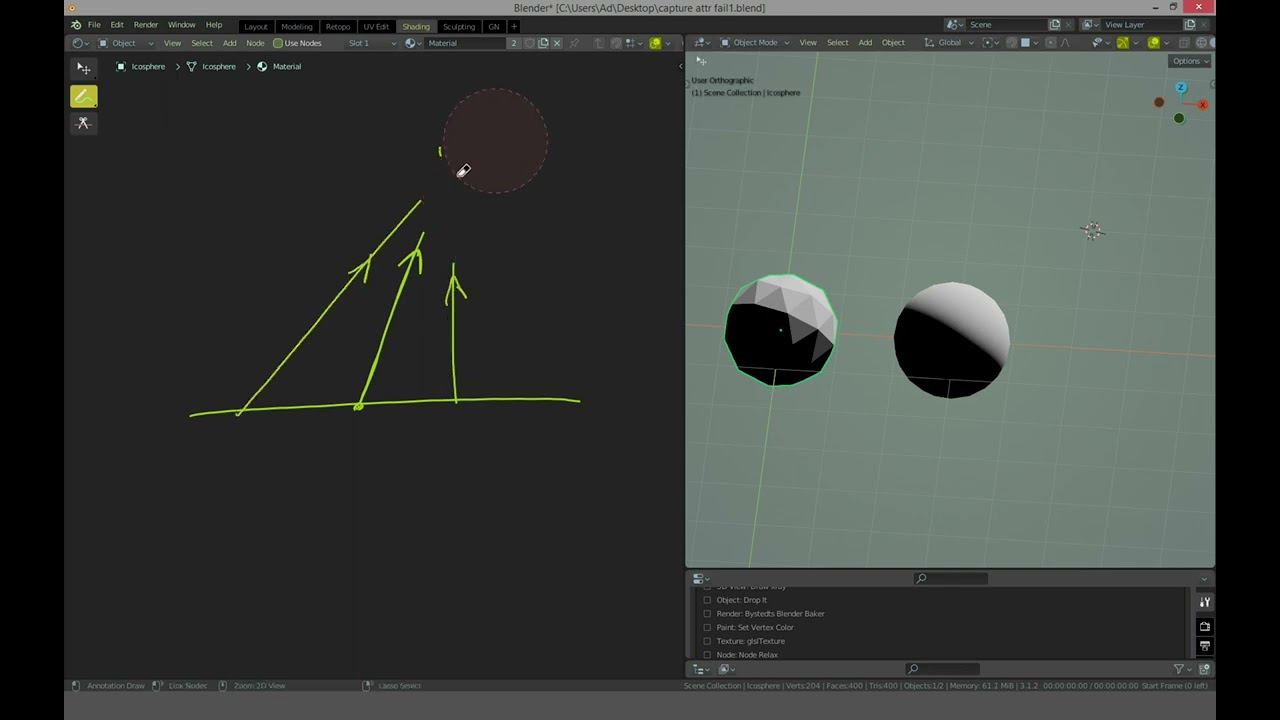Click the View Layer name field

(x=1140, y=25)
